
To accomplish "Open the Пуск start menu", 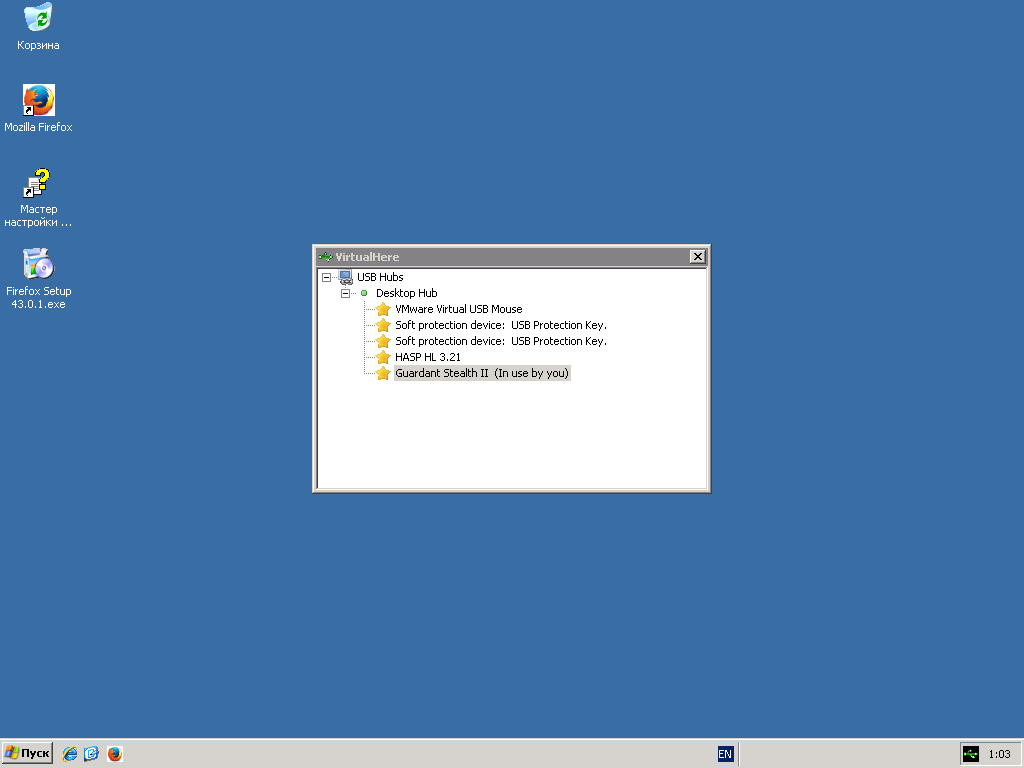I will coord(28,753).
